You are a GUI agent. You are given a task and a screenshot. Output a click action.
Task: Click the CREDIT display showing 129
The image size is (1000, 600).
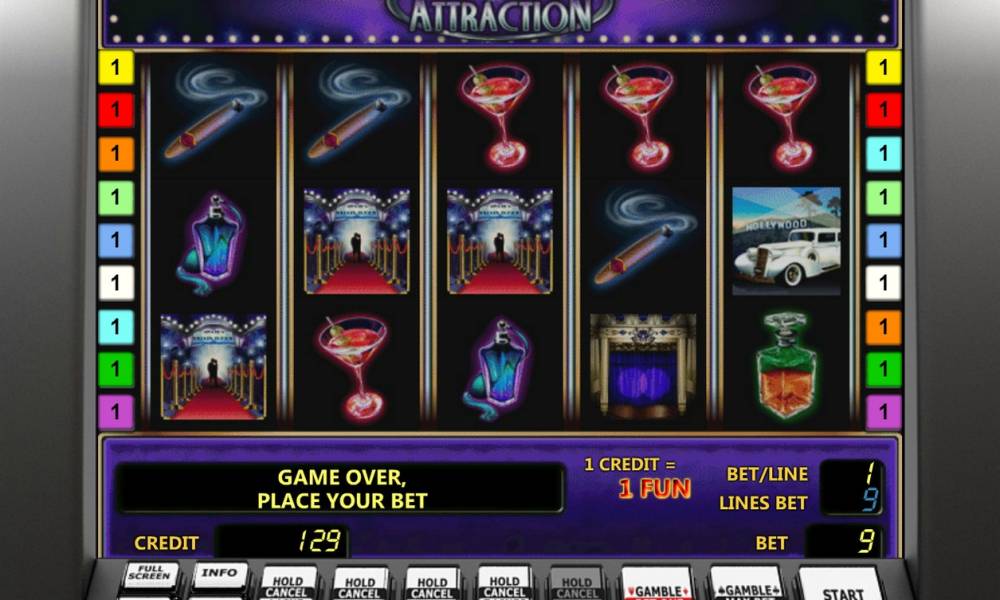(x=283, y=541)
